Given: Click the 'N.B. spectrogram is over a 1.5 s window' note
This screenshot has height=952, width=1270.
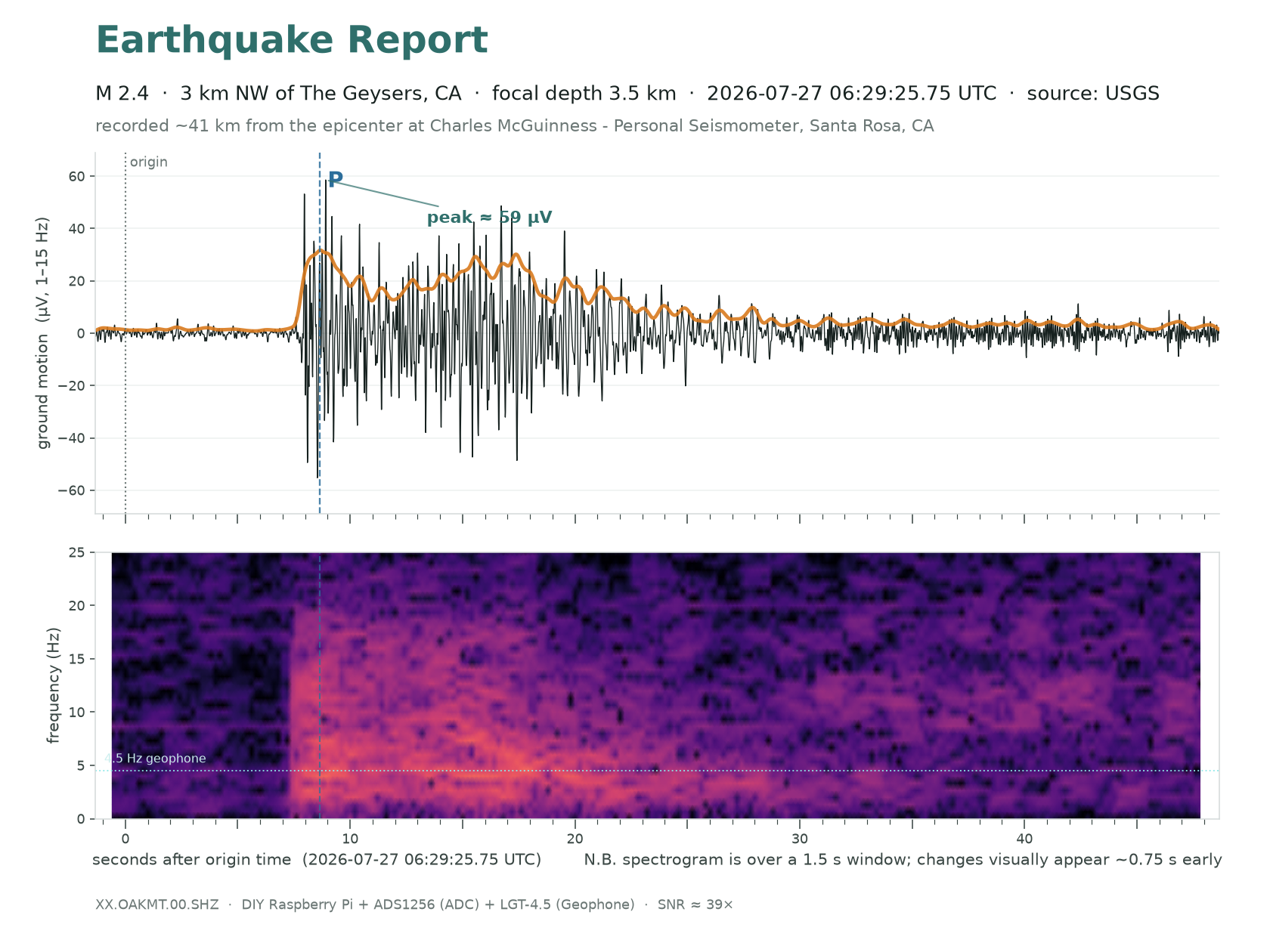Looking at the screenshot, I should [x=903, y=860].
